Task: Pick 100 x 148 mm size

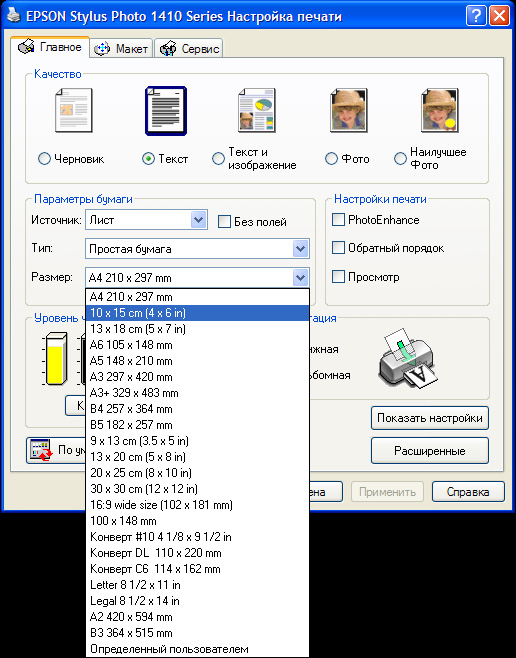Action: pos(197,521)
